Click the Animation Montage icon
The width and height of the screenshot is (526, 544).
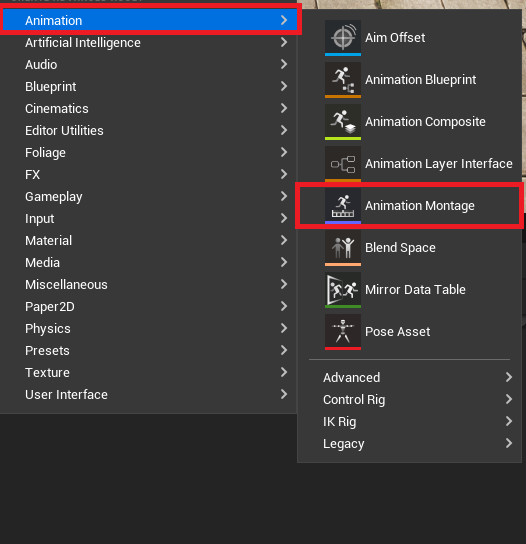click(x=343, y=206)
